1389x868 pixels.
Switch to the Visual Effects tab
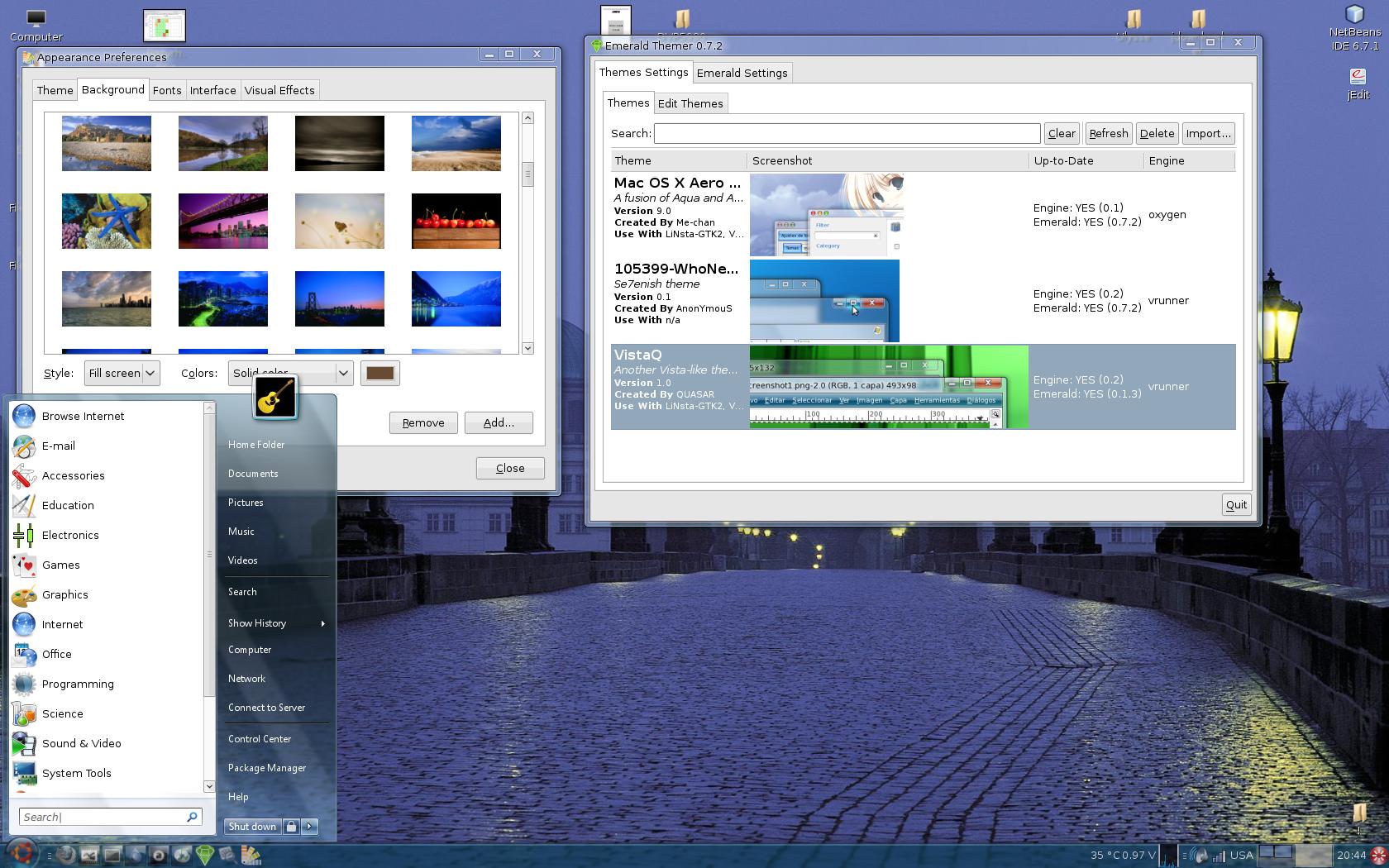coord(279,90)
